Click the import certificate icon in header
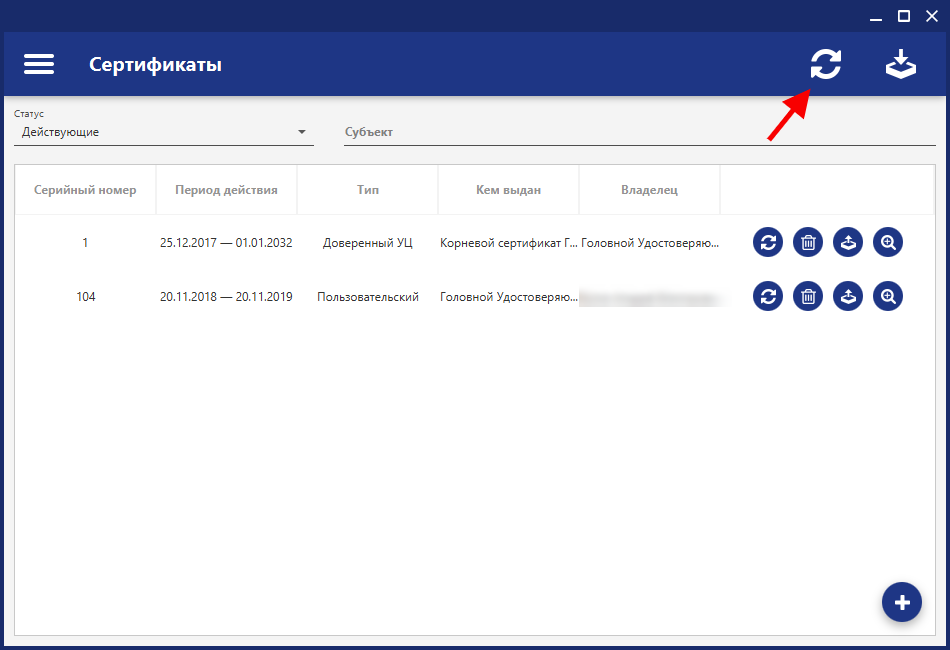 coord(901,64)
